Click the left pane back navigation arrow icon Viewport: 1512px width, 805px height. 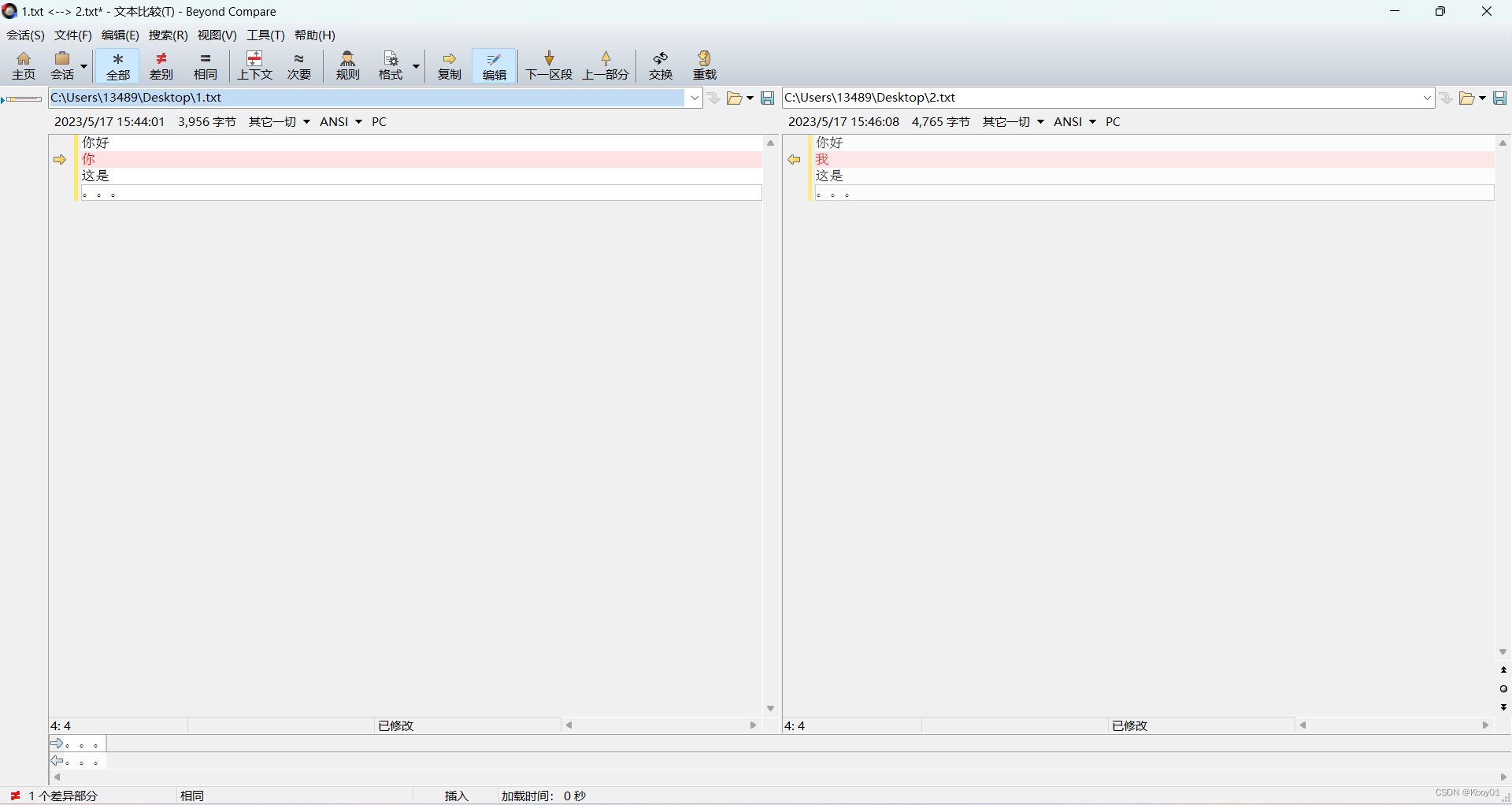(x=713, y=98)
